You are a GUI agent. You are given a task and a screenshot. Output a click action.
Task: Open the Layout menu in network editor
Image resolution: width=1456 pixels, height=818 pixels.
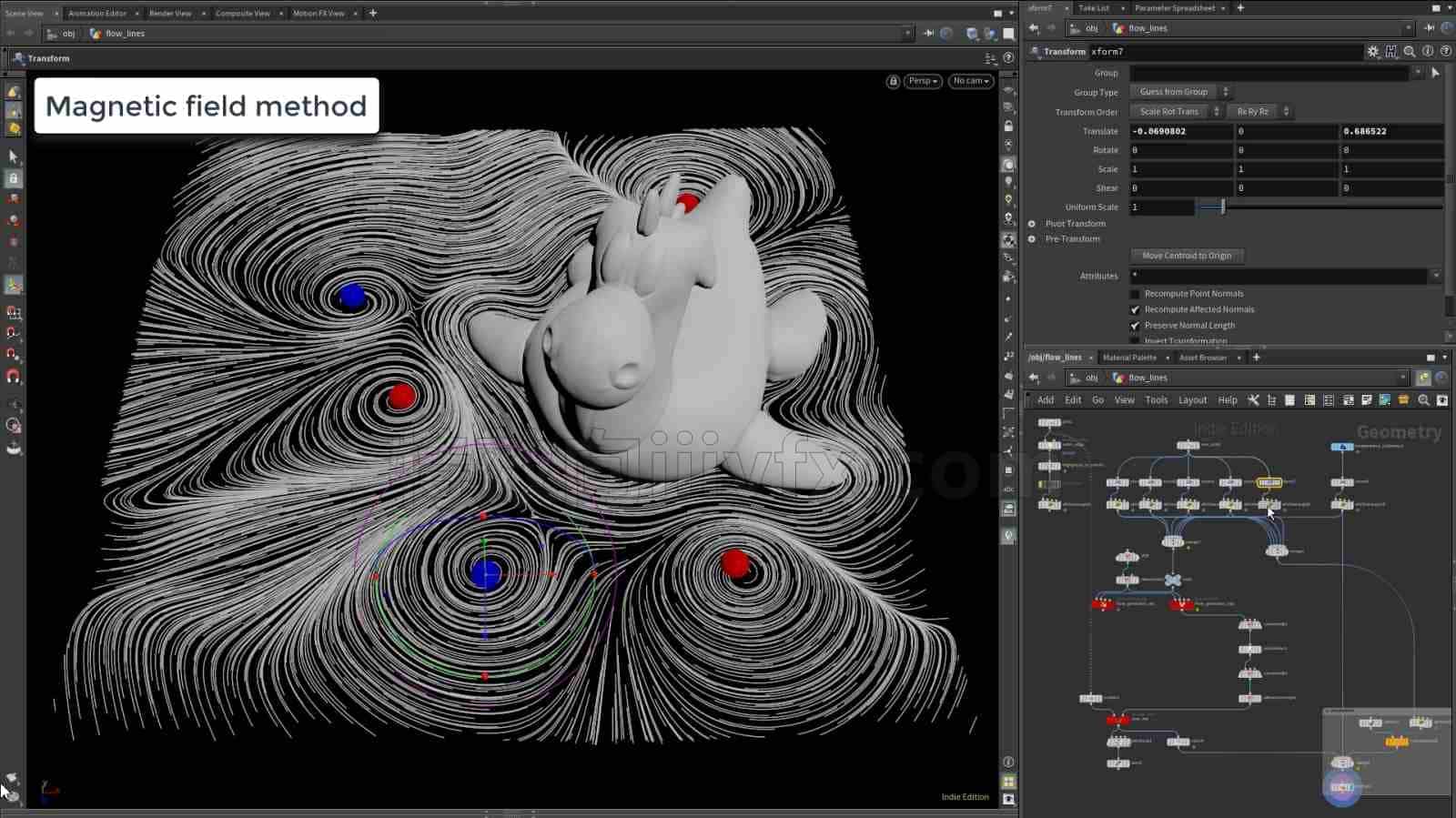[1192, 400]
